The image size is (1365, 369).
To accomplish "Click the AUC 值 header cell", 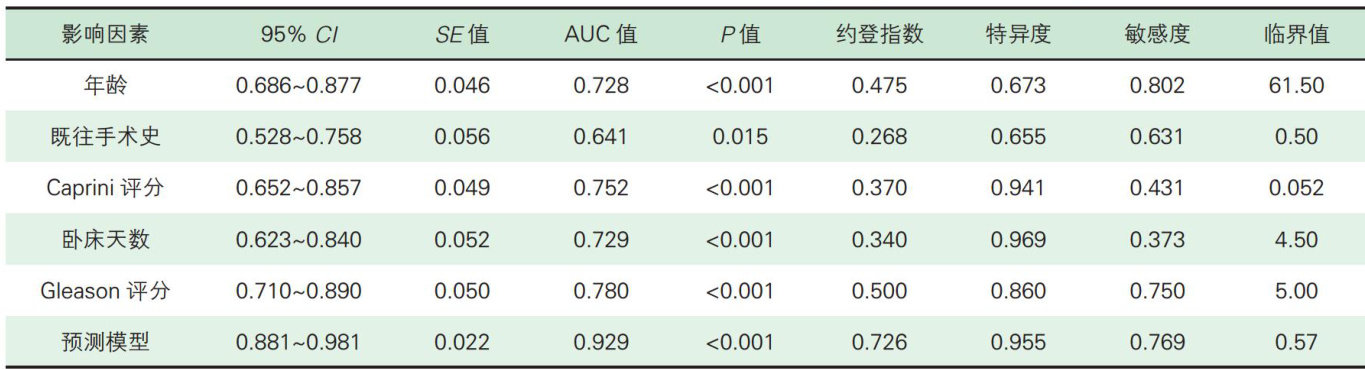I will tap(601, 35).
